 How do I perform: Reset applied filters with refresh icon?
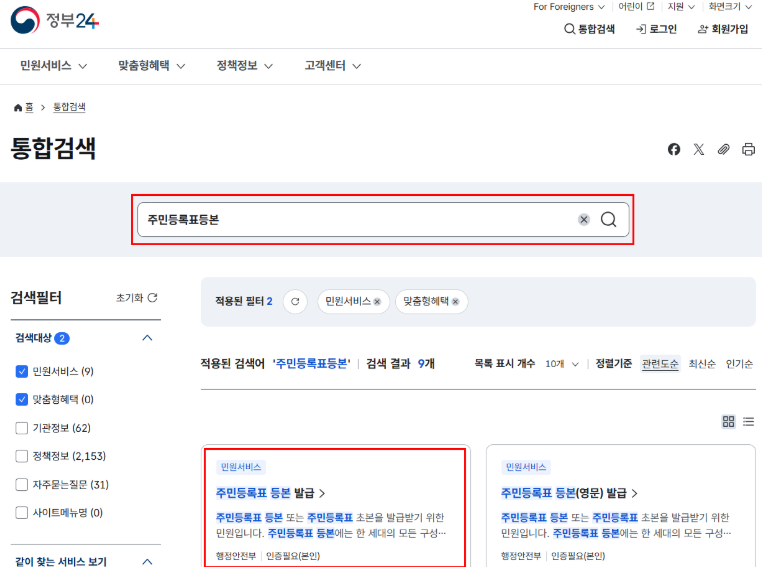tap(294, 301)
